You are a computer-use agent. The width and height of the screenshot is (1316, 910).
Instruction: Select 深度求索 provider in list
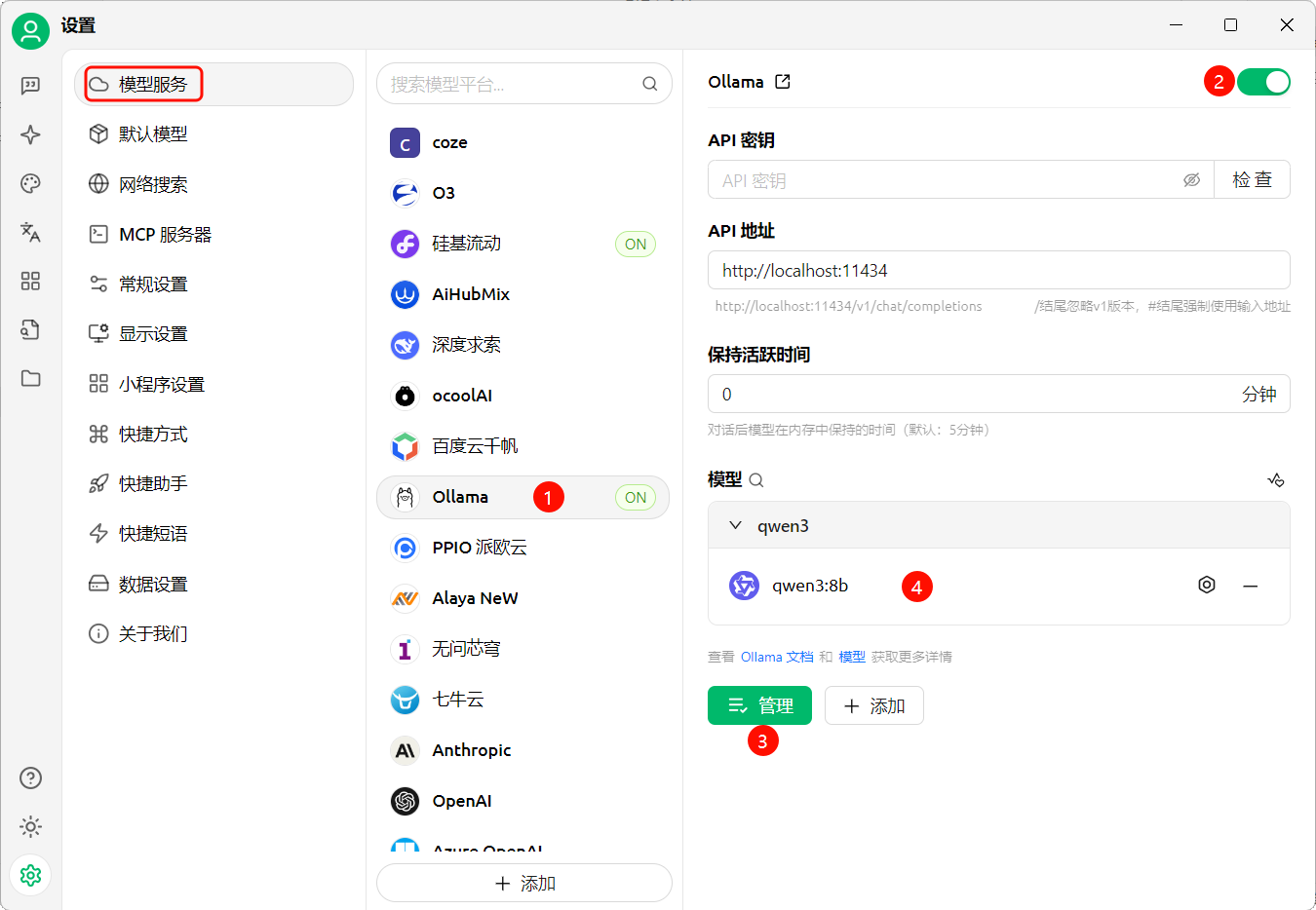coord(523,345)
